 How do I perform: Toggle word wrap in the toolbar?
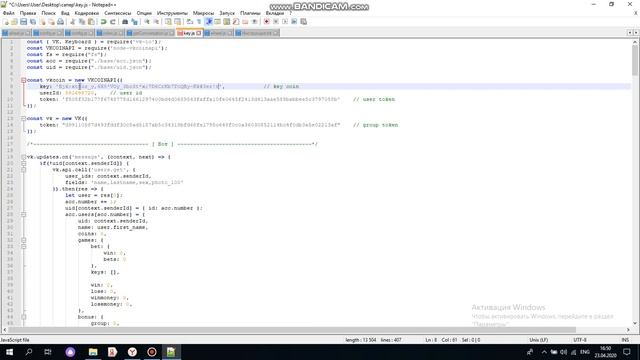(x=190, y=22)
